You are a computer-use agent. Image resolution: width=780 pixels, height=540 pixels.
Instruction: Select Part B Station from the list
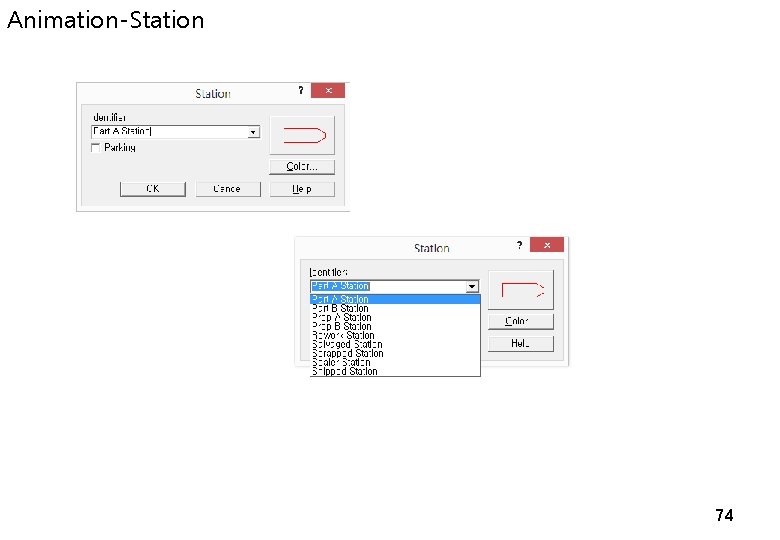pos(395,308)
